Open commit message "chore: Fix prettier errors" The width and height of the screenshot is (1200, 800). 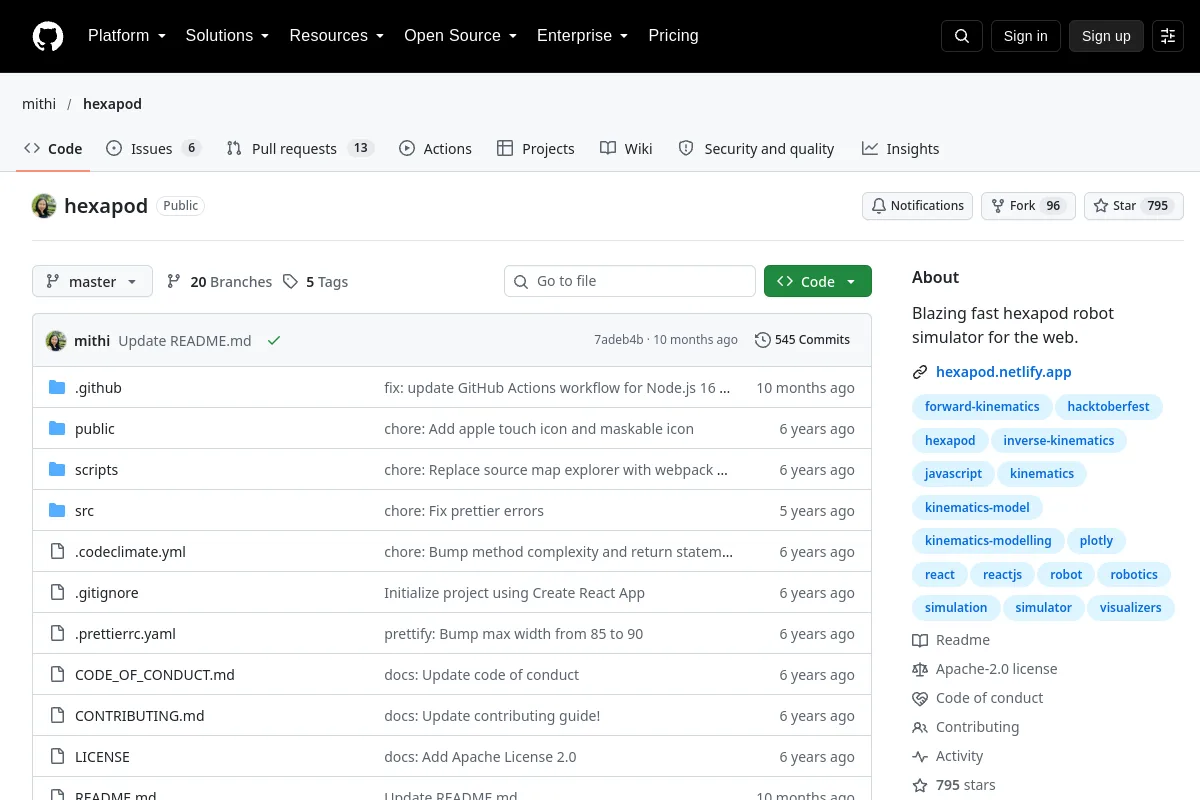[x=464, y=511]
